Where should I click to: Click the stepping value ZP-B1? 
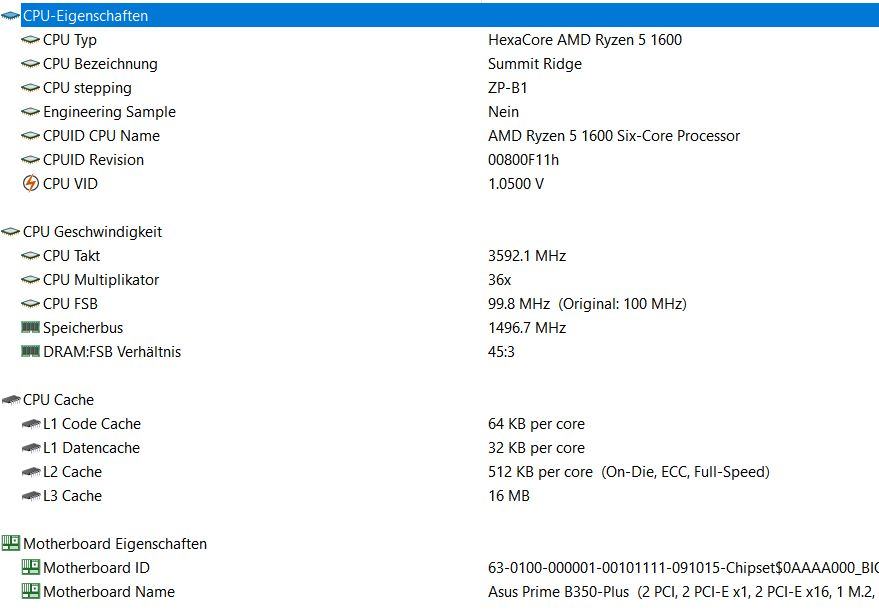508,89
